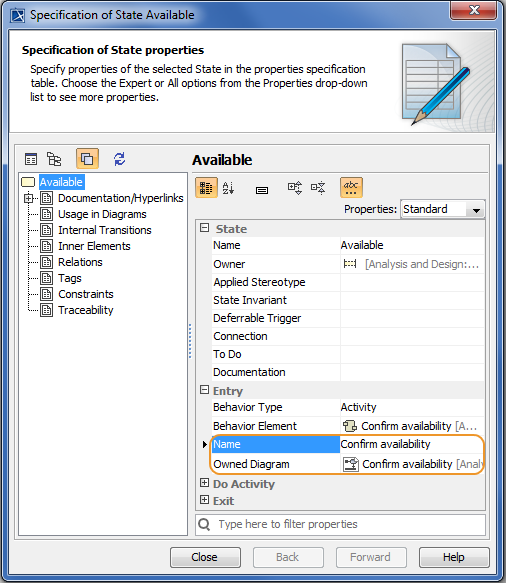Open Traceability tree item

tap(86, 310)
